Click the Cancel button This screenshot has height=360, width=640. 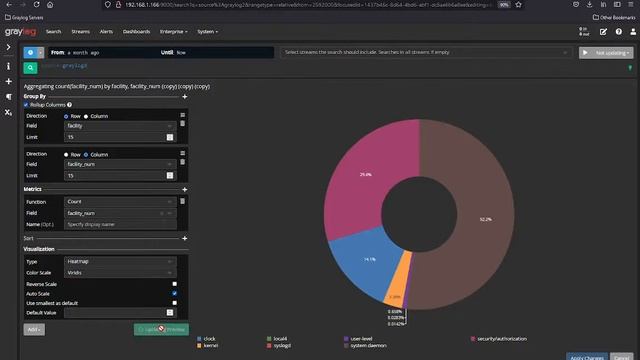pos(622,357)
